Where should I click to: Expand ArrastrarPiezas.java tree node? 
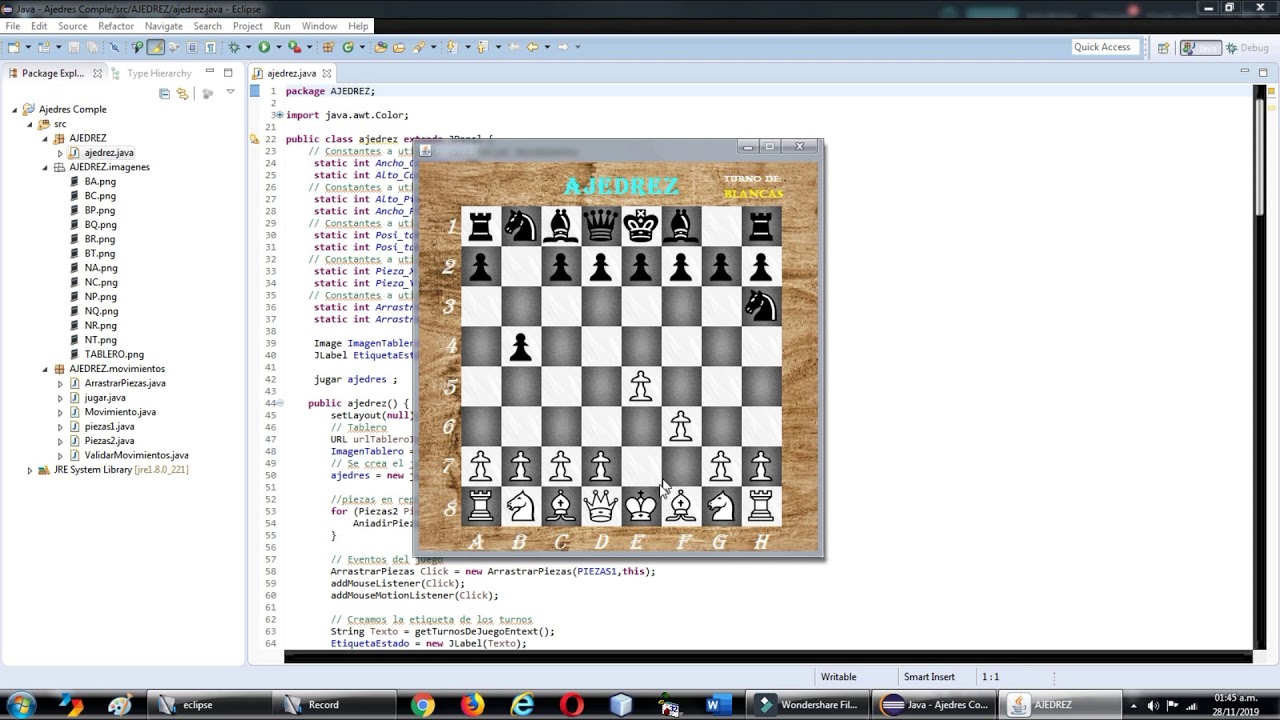tap(60, 383)
